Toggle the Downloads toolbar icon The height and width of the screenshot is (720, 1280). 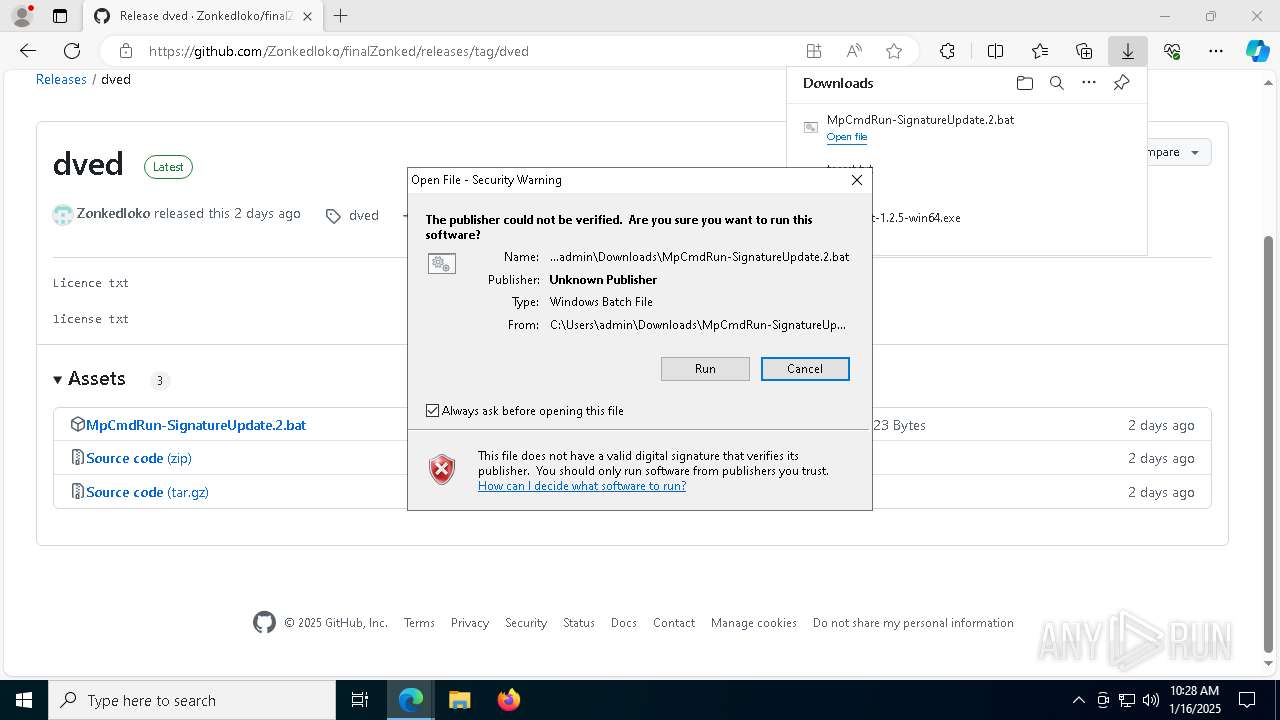[x=1128, y=51]
